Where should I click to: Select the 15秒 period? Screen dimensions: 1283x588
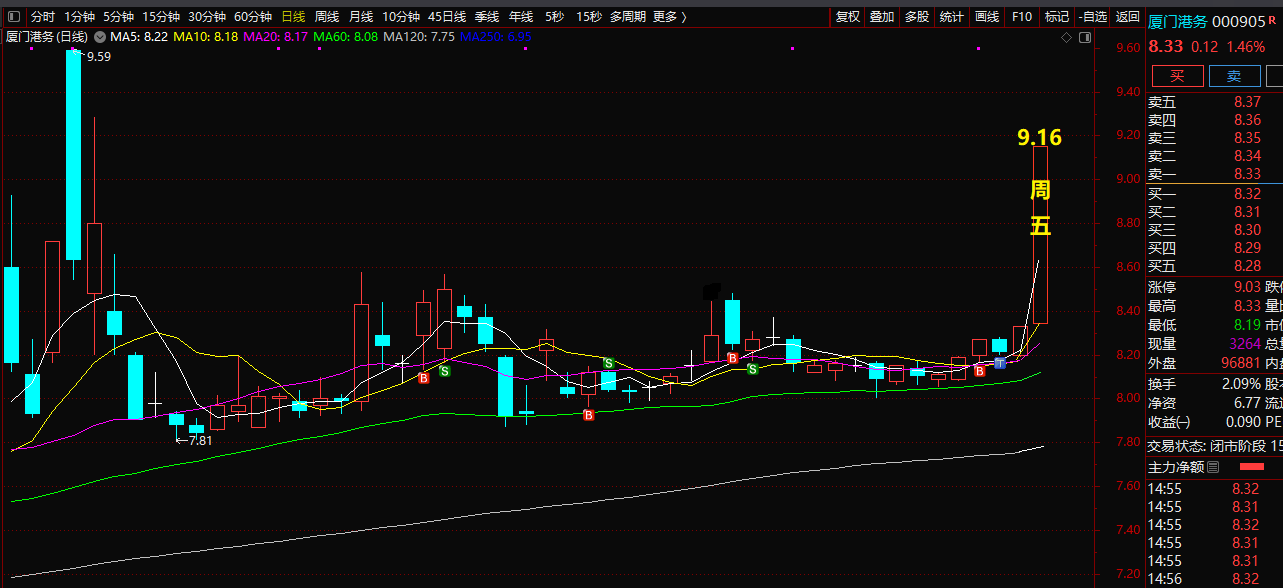[589, 17]
